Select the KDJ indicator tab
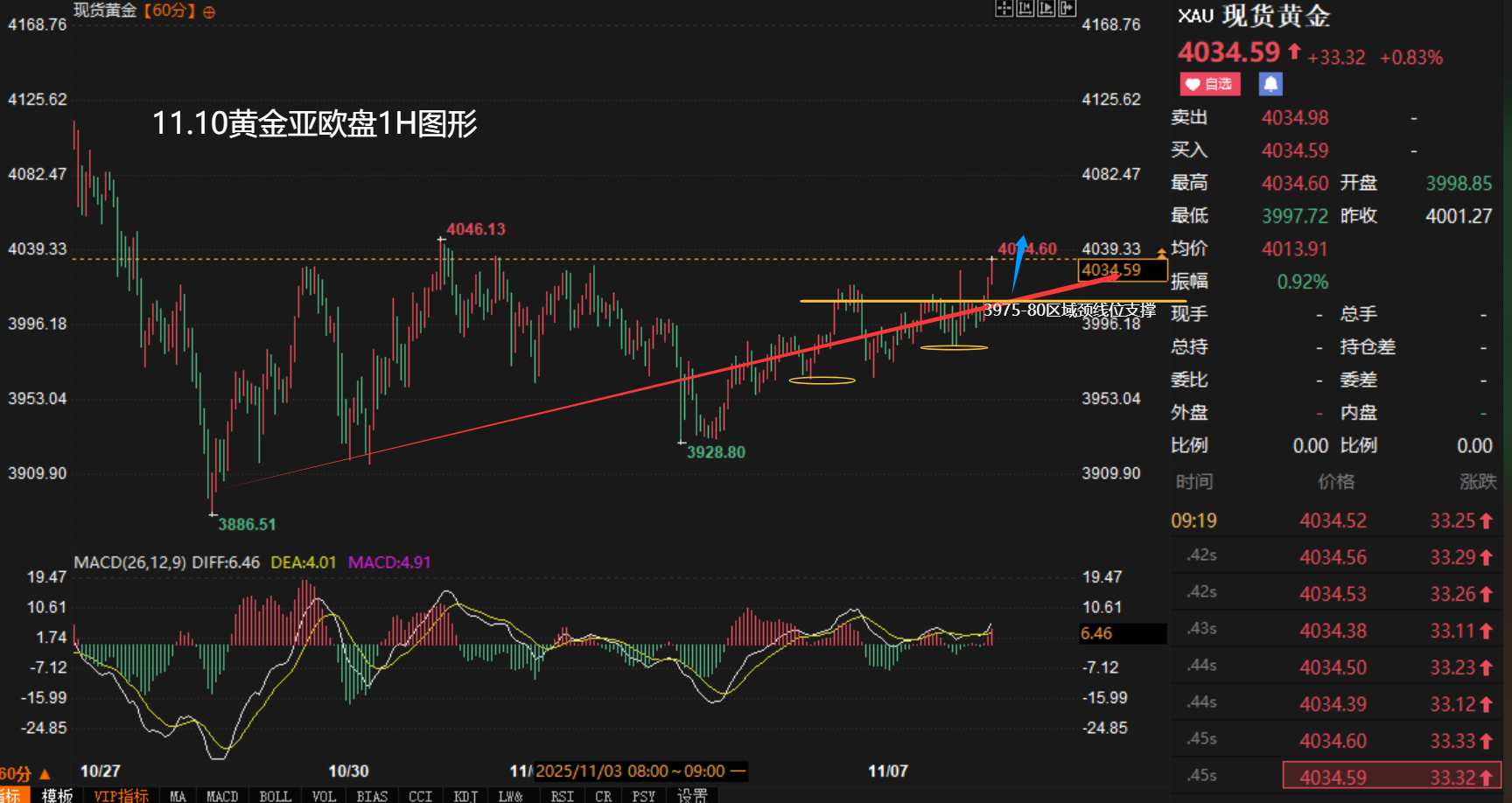The height and width of the screenshot is (803, 1512). tap(465, 795)
